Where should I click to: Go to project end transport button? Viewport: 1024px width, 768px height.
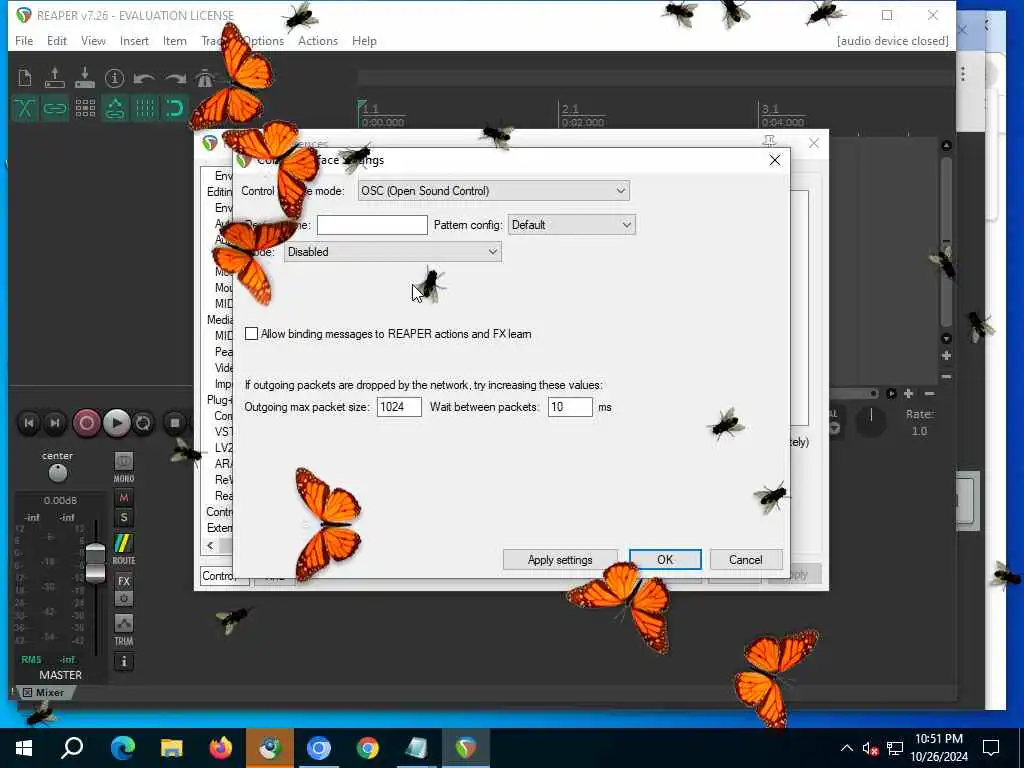tap(55, 423)
